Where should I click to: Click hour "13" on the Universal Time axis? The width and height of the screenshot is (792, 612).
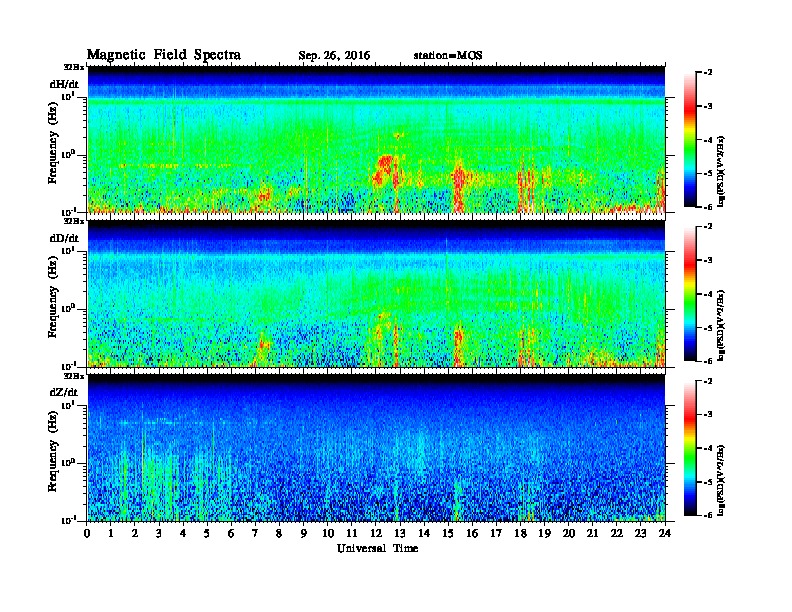[400, 534]
